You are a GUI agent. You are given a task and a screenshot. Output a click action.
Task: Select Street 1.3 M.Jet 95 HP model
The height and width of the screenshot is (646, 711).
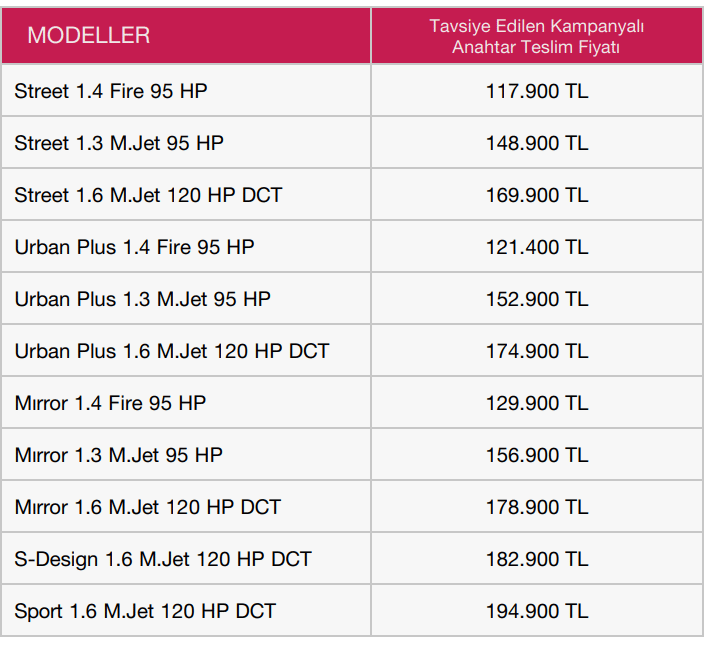pos(119,143)
